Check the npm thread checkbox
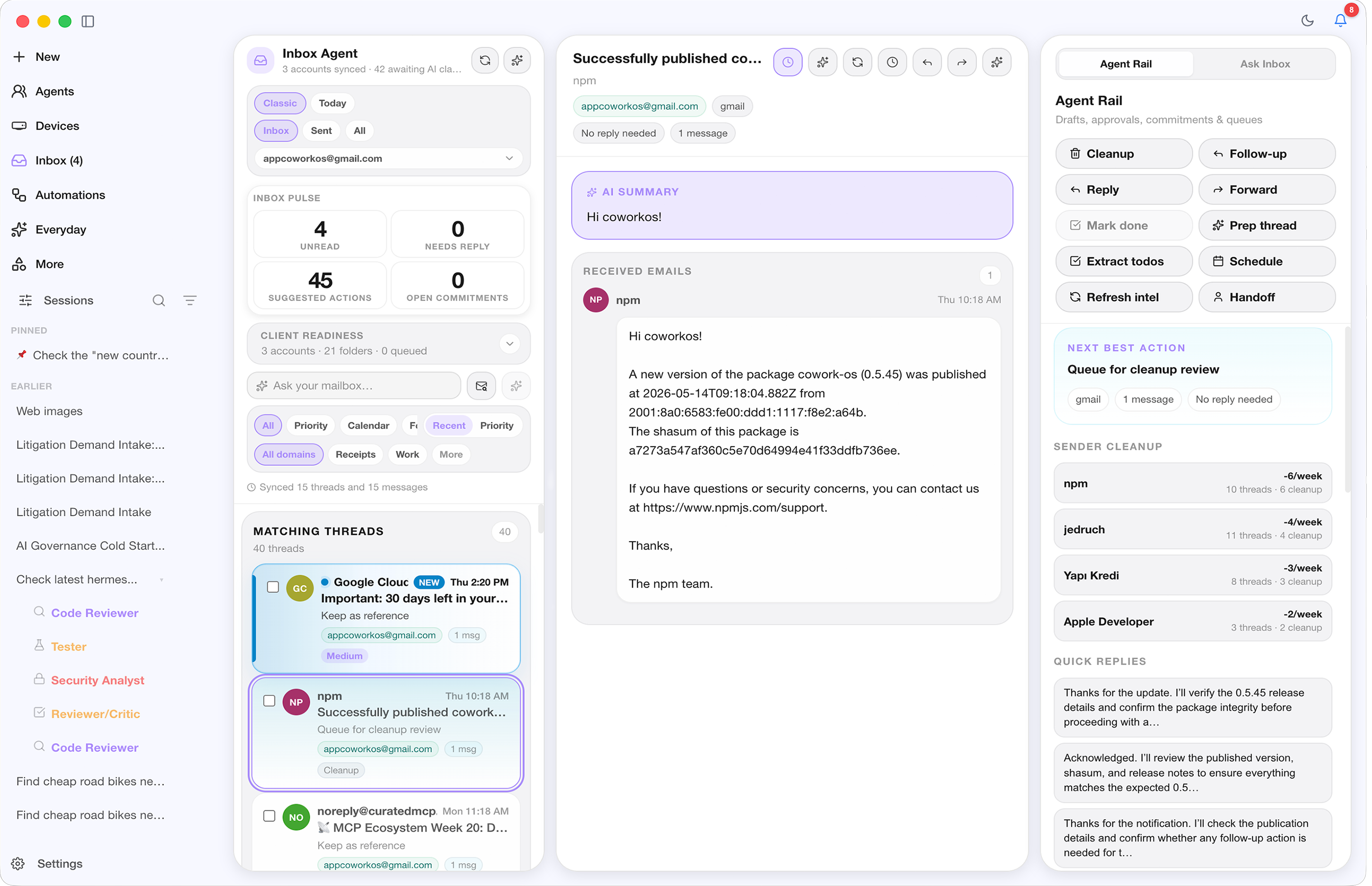Image resolution: width=1372 pixels, height=886 pixels. click(269, 701)
